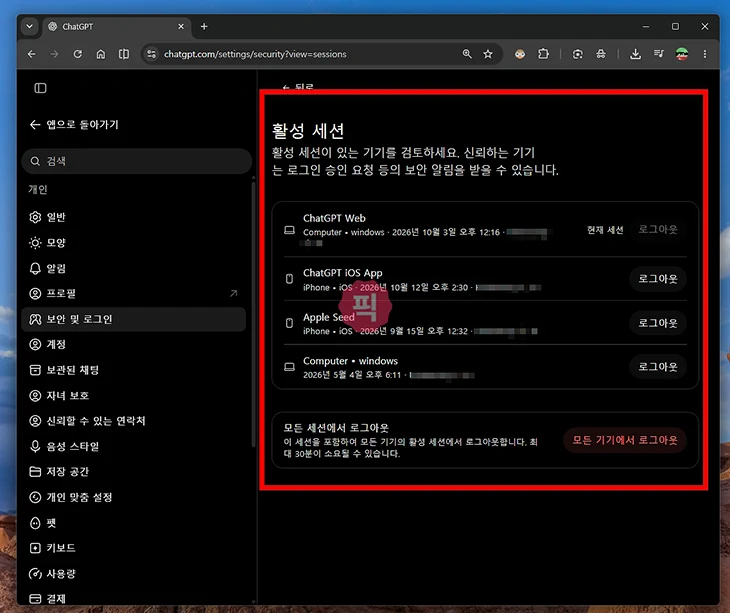Click the sidebar scrollbar

tap(254, 314)
